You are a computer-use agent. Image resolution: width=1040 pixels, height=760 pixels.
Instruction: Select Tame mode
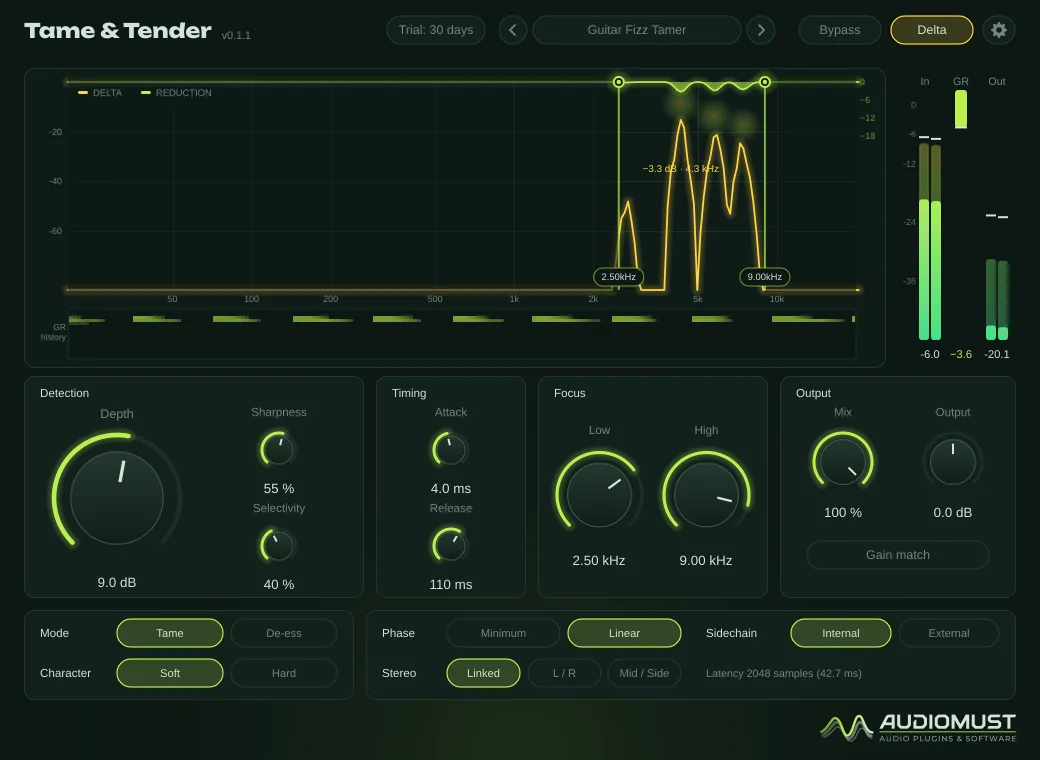click(x=170, y=633)
